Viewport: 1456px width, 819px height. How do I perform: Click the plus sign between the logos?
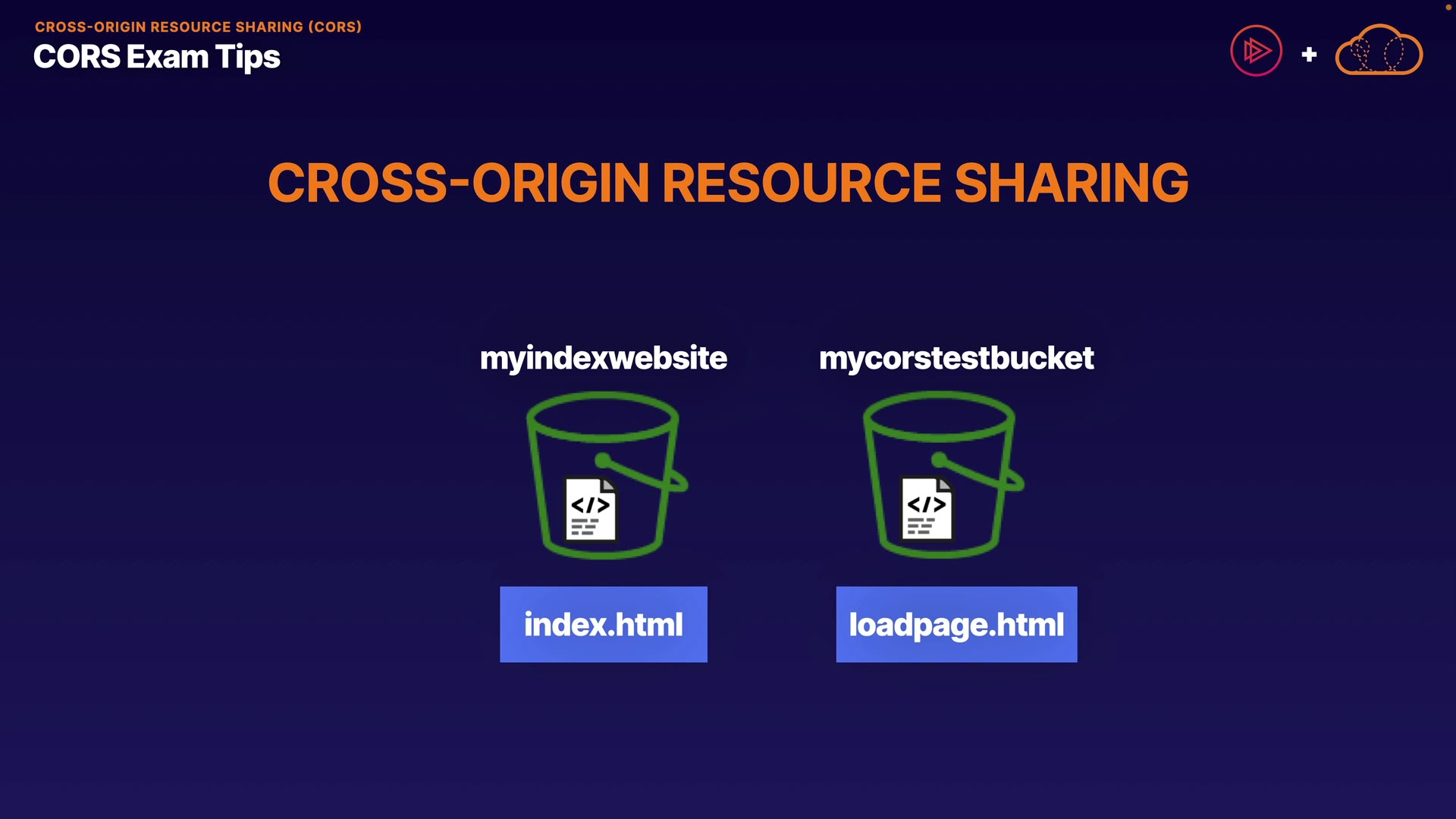1309,55
